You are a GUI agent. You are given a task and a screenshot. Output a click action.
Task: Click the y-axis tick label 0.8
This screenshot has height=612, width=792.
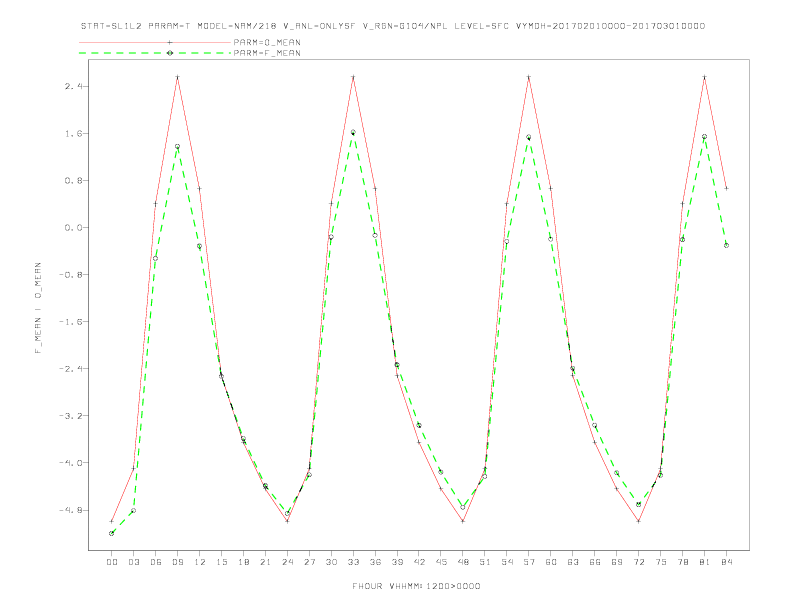pyautogui.click(x=73, y=180)
